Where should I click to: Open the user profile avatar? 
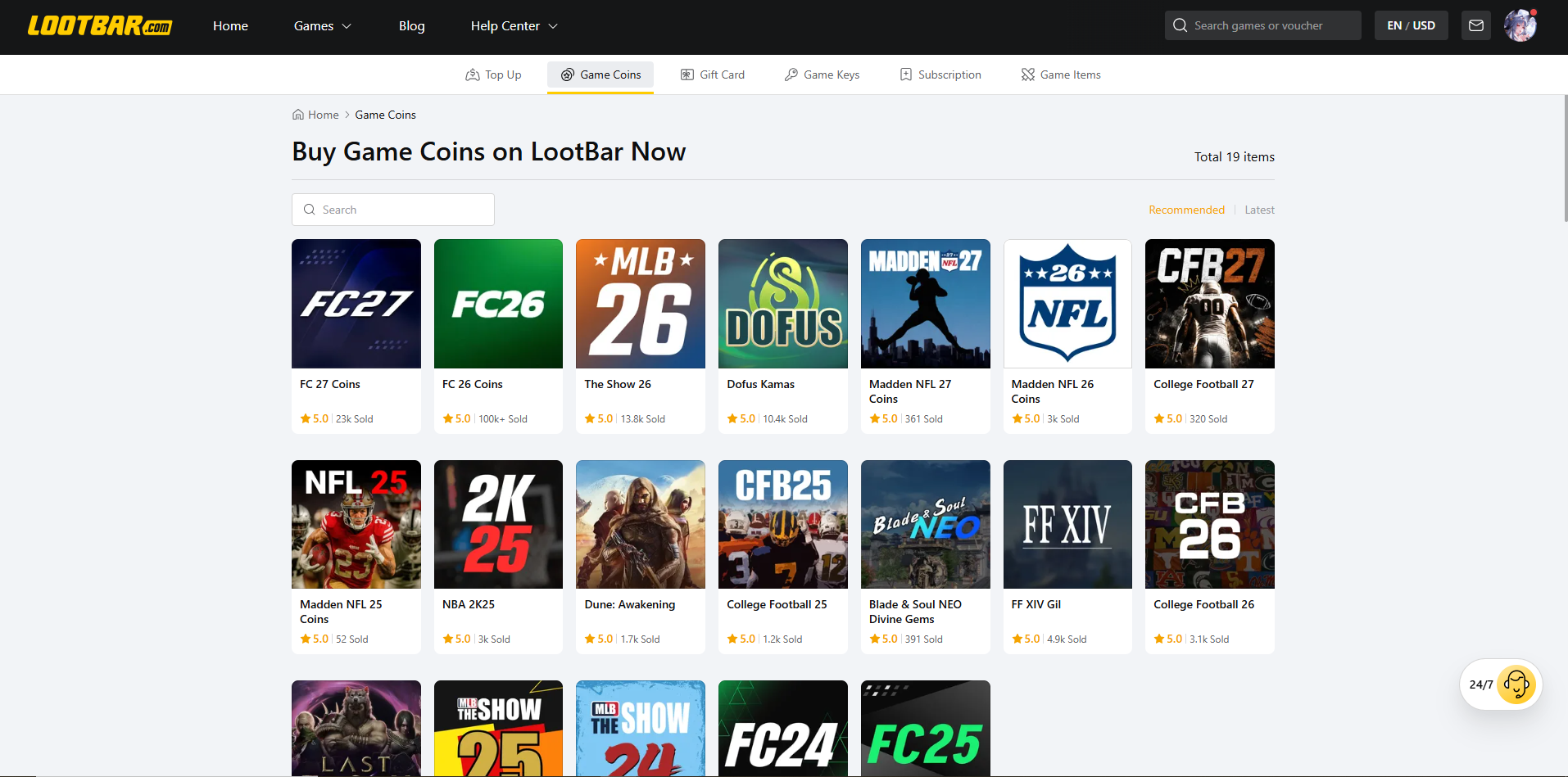(x=1520, y=25)
